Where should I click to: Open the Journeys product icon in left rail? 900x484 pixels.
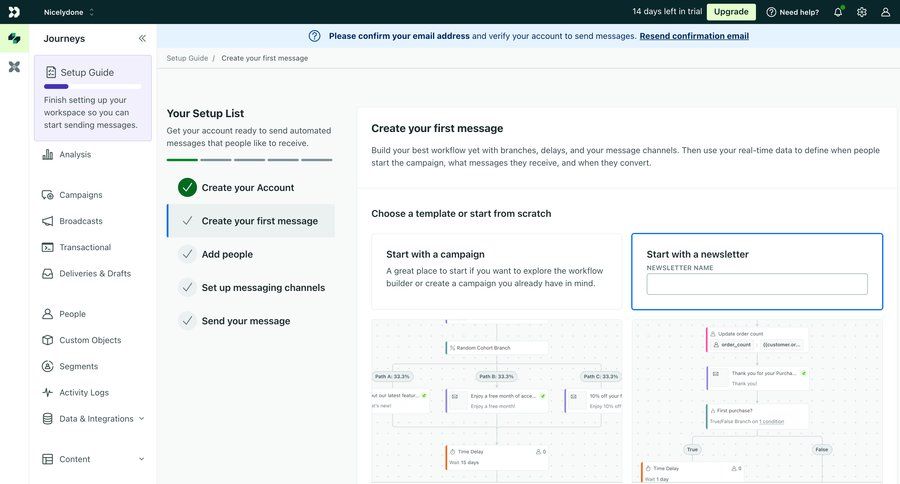point(14,38)
